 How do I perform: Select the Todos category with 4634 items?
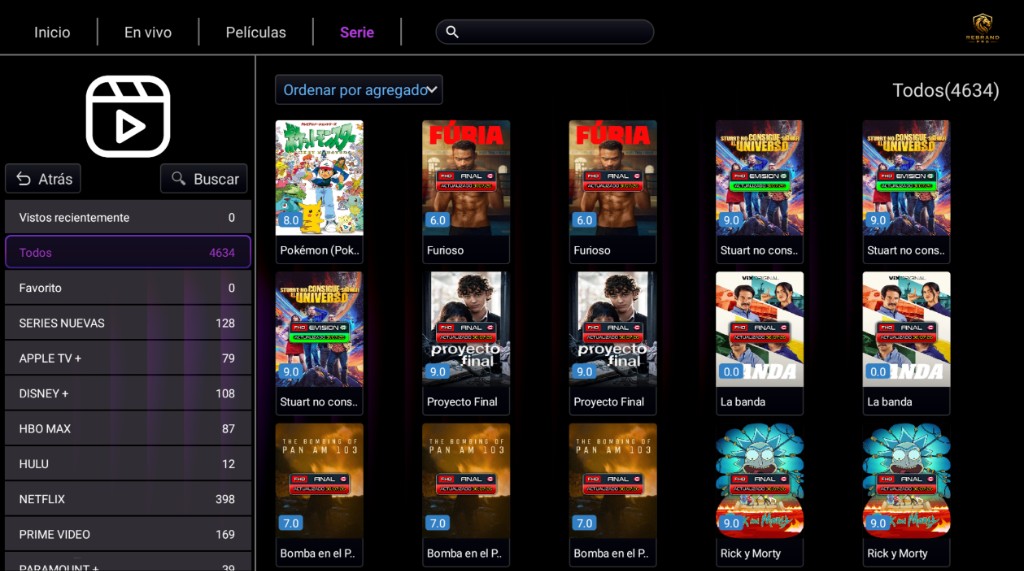coord(128,252)
